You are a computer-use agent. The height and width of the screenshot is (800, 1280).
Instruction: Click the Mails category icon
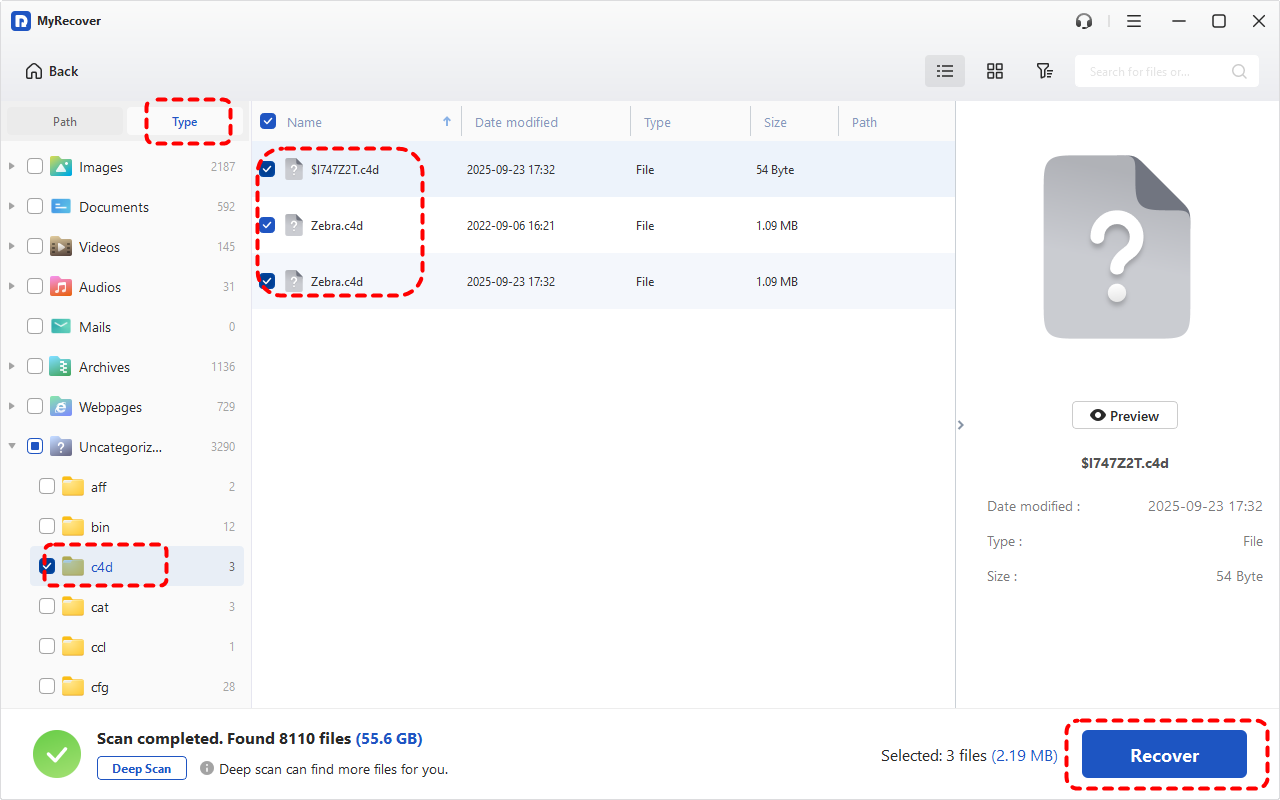[x=61, y=327]
